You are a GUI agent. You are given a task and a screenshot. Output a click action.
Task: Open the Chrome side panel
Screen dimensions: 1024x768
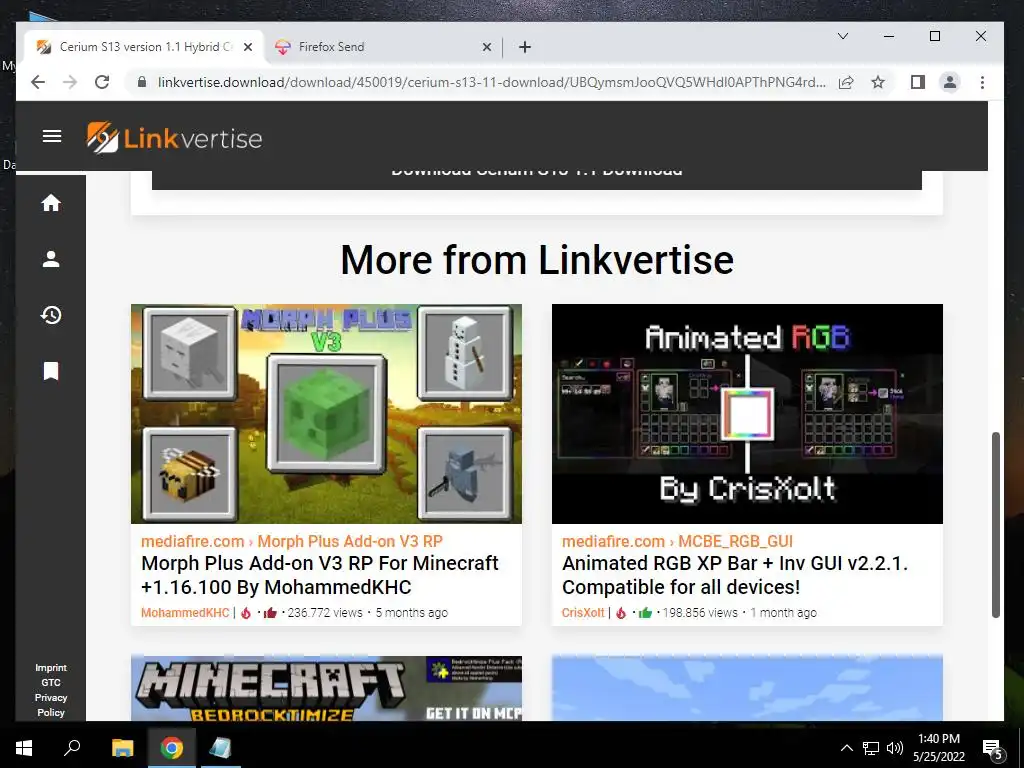(918, 82)
